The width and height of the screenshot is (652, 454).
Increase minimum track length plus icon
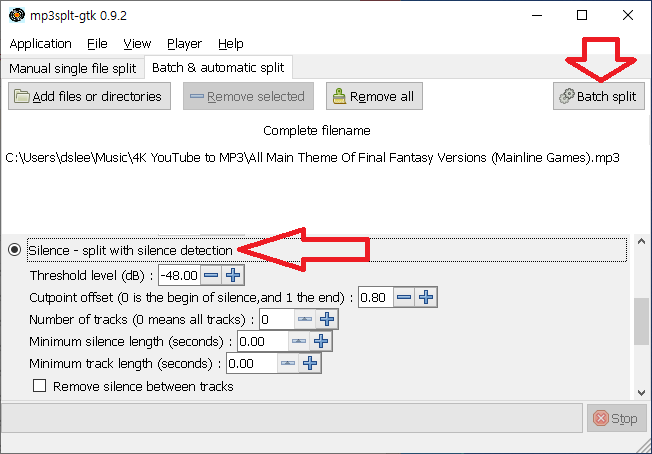tap(311, 364)
